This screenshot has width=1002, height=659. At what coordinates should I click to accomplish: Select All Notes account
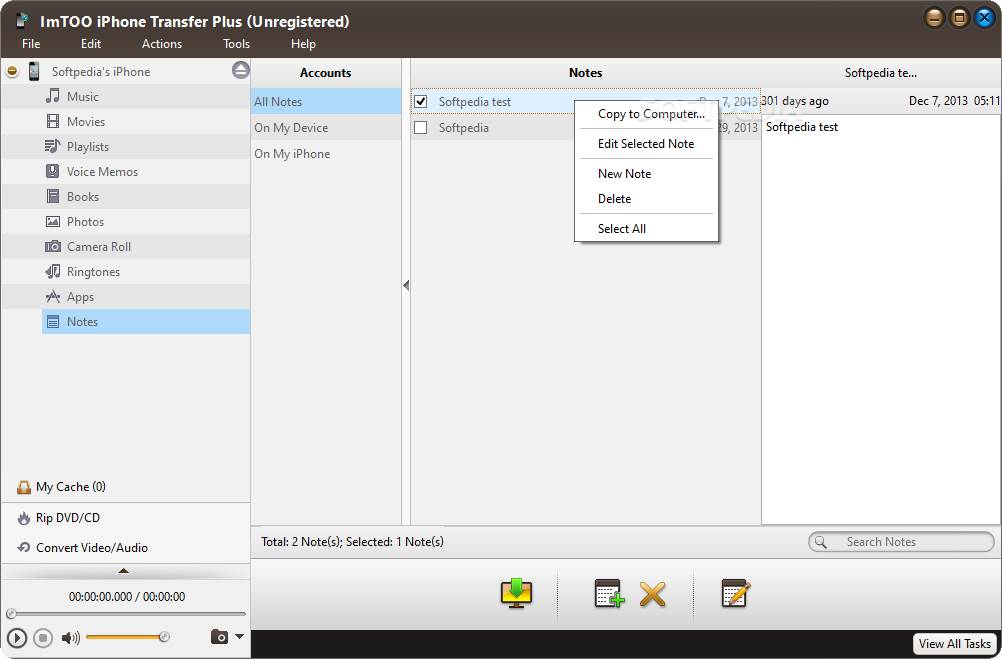coord(326,102)
